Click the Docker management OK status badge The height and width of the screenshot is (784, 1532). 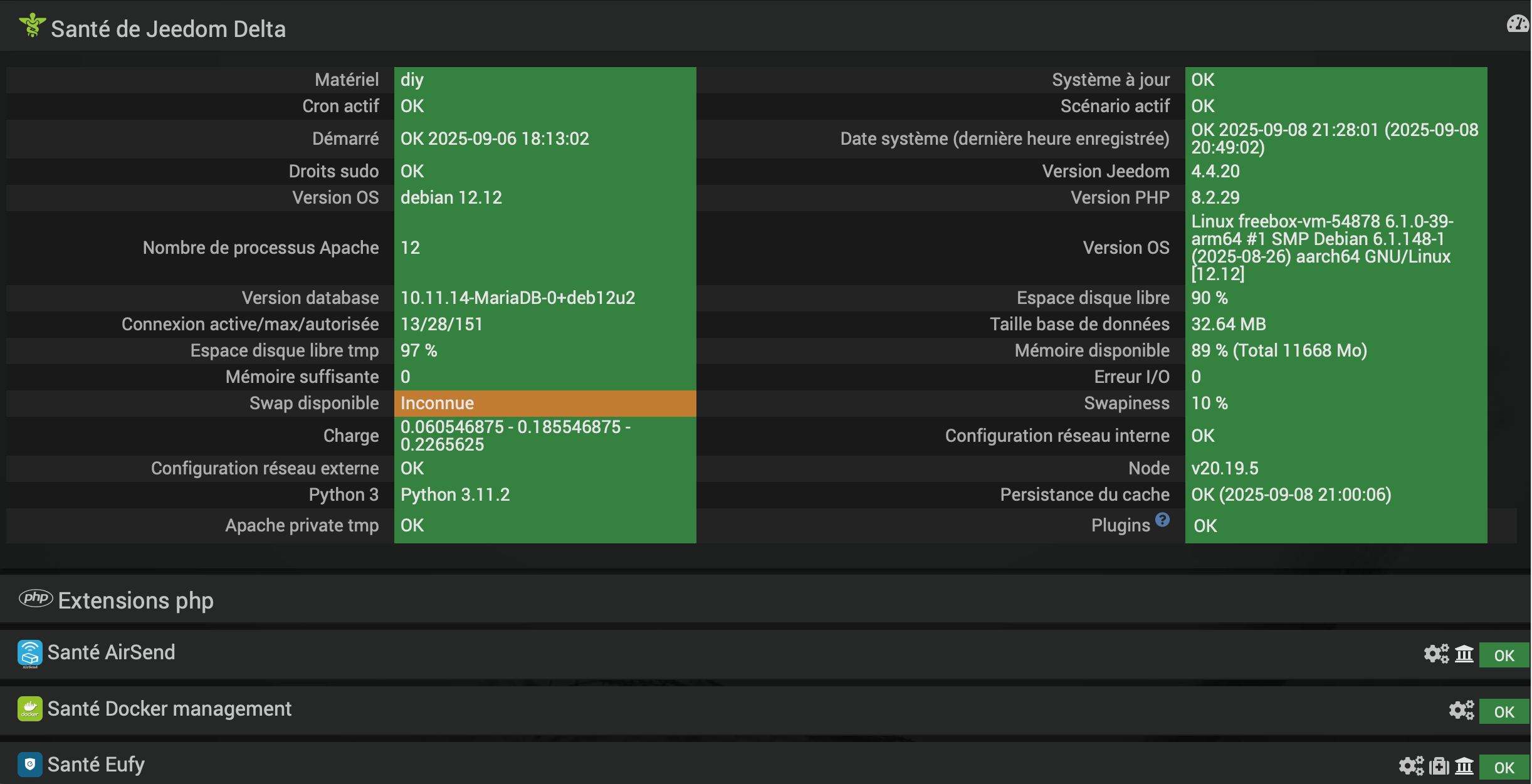(1504, 712)
